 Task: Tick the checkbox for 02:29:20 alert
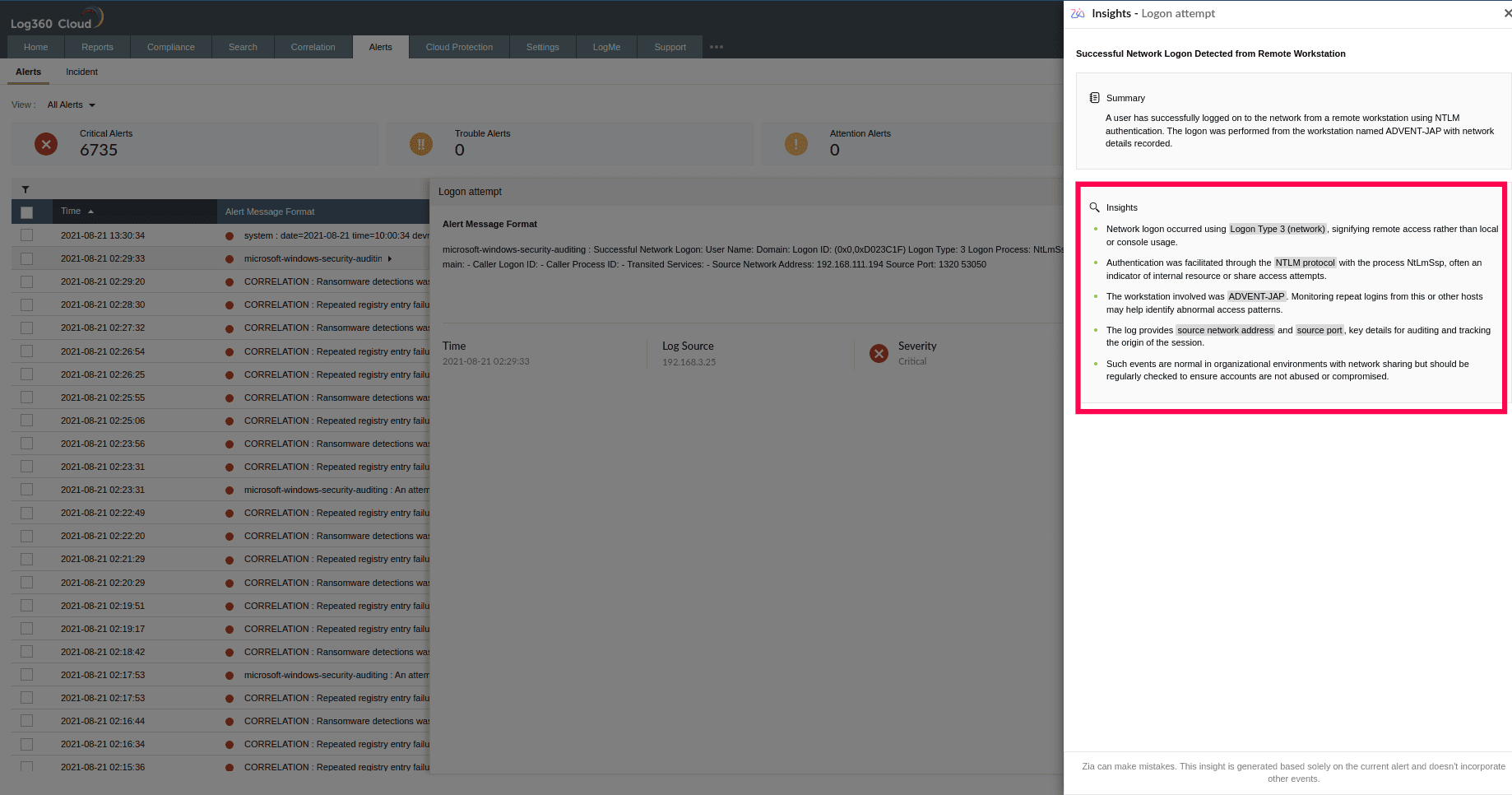coord(26,281)
